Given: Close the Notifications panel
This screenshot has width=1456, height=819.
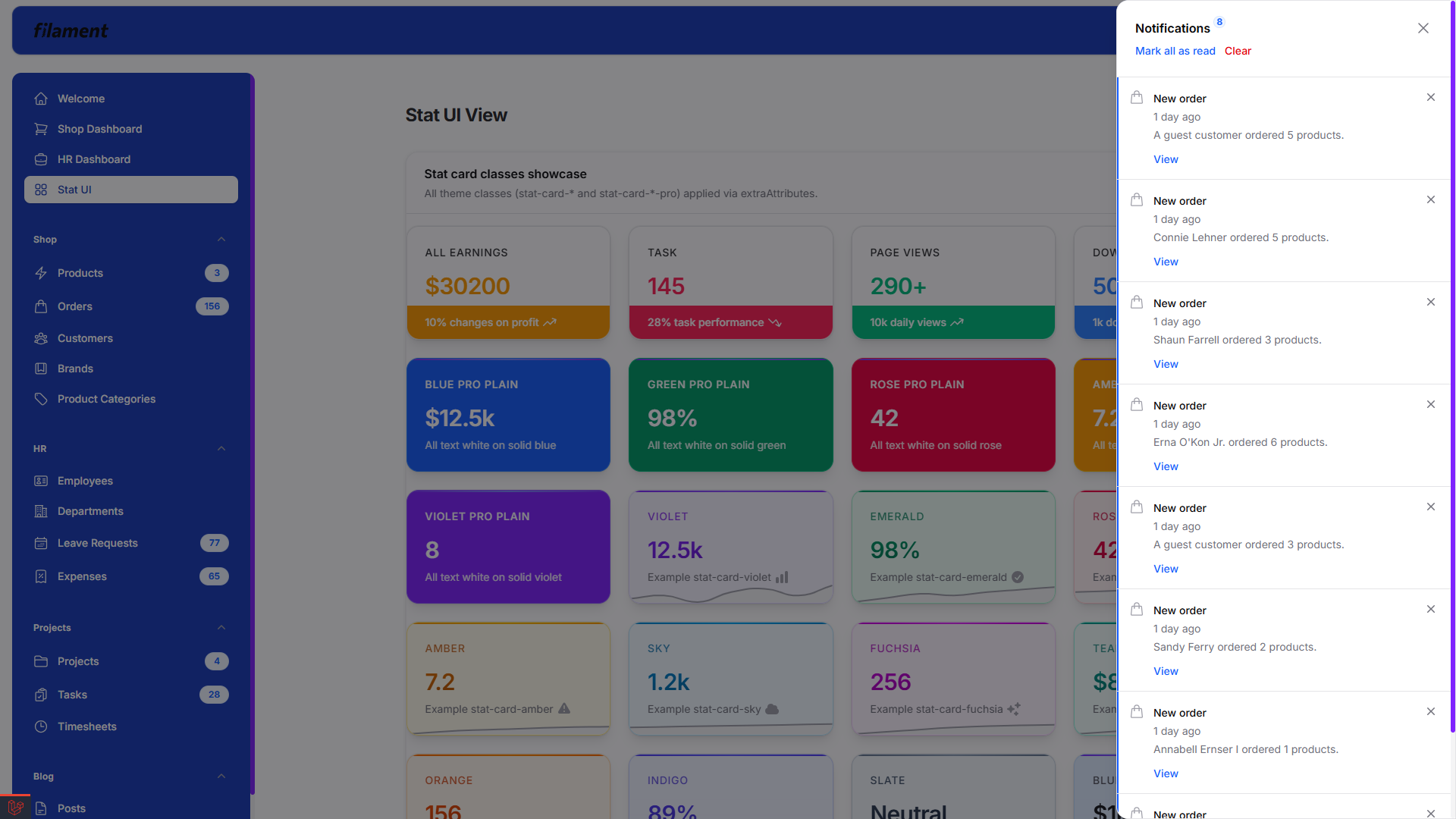Looking at the screenshot, I should click(x=1423, y=28).
